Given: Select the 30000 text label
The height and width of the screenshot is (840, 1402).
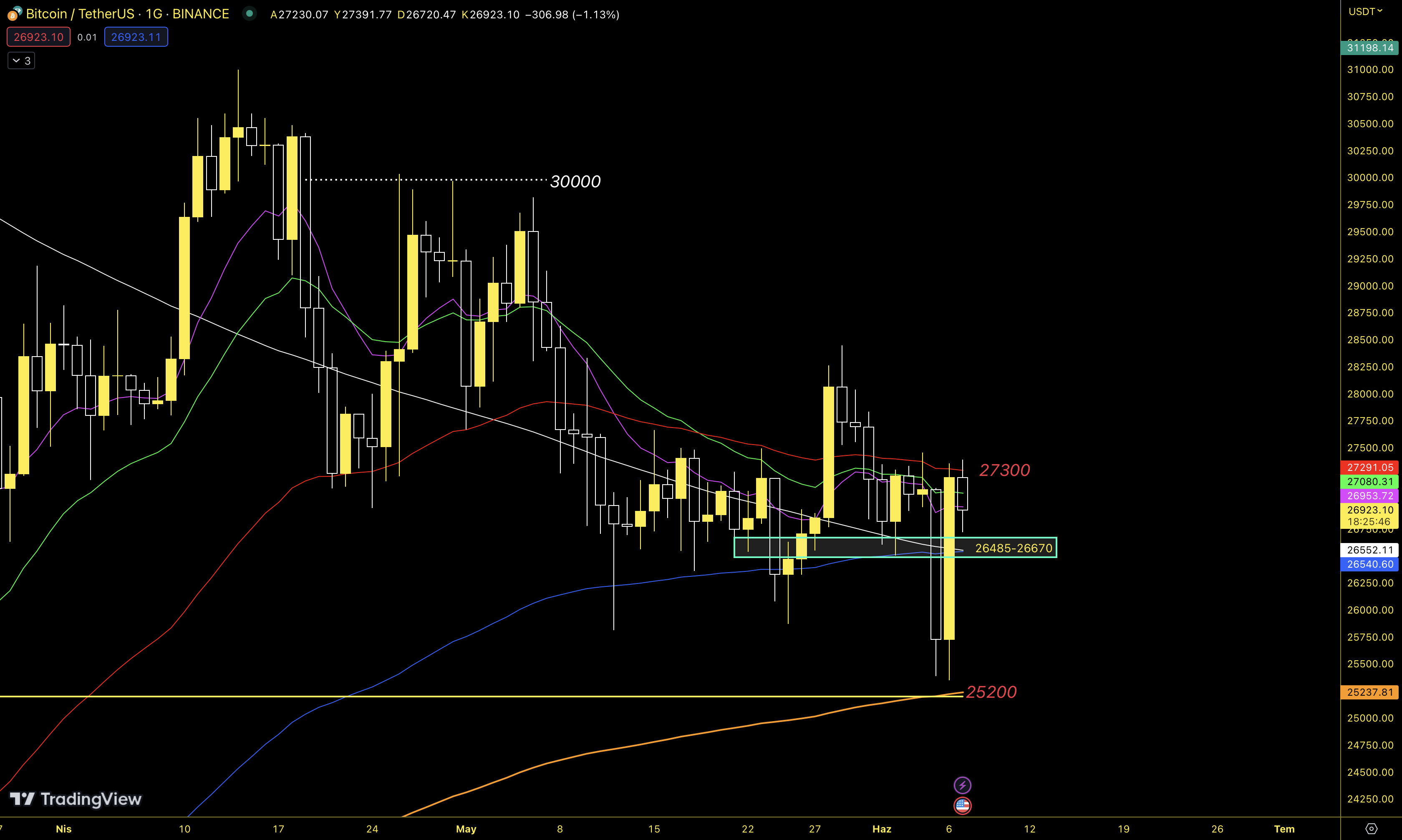Looking at the screenshot, I should [575, 182].
